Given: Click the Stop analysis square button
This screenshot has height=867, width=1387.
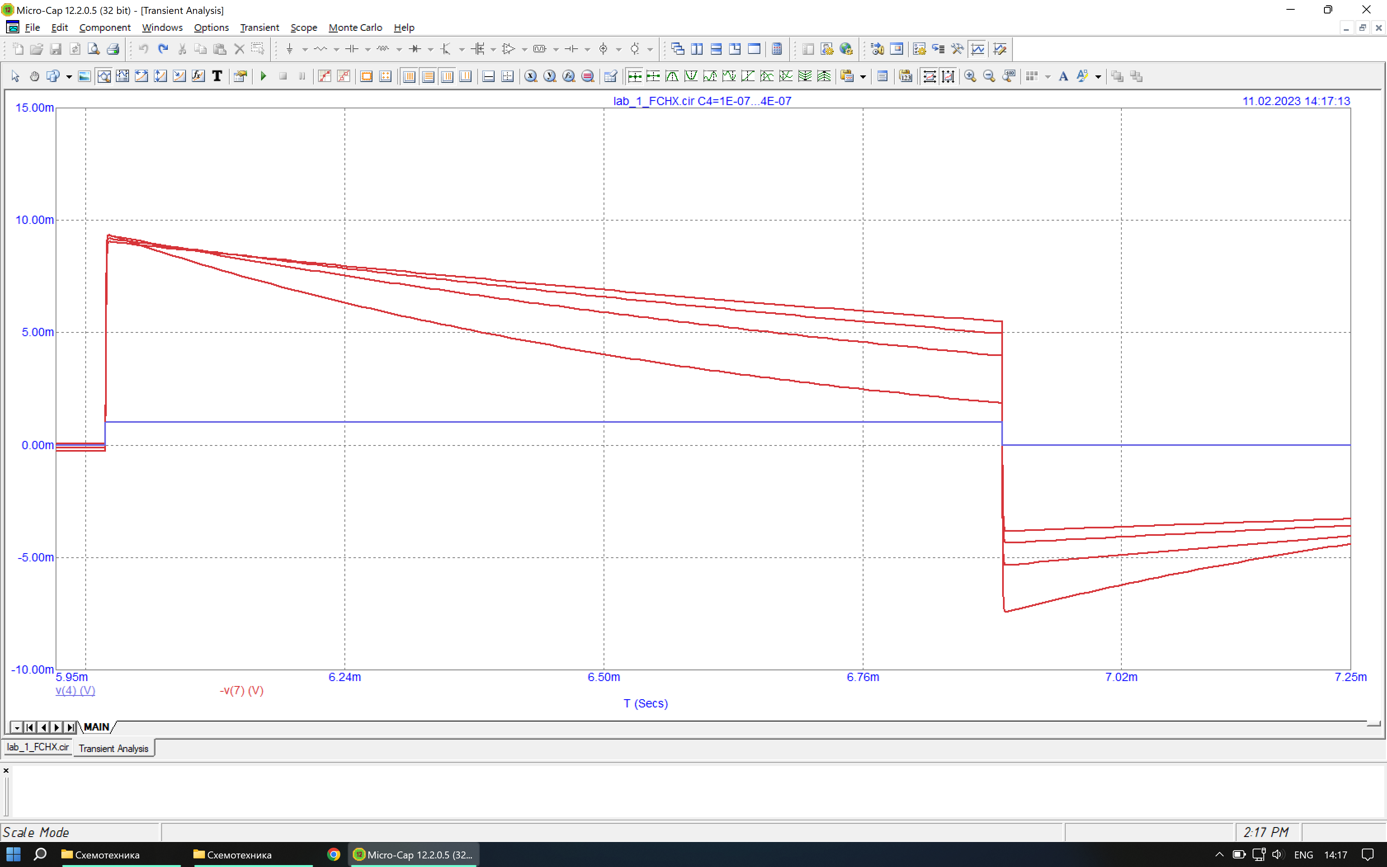Looking at the screenshot, I should (x=283, y=76).
